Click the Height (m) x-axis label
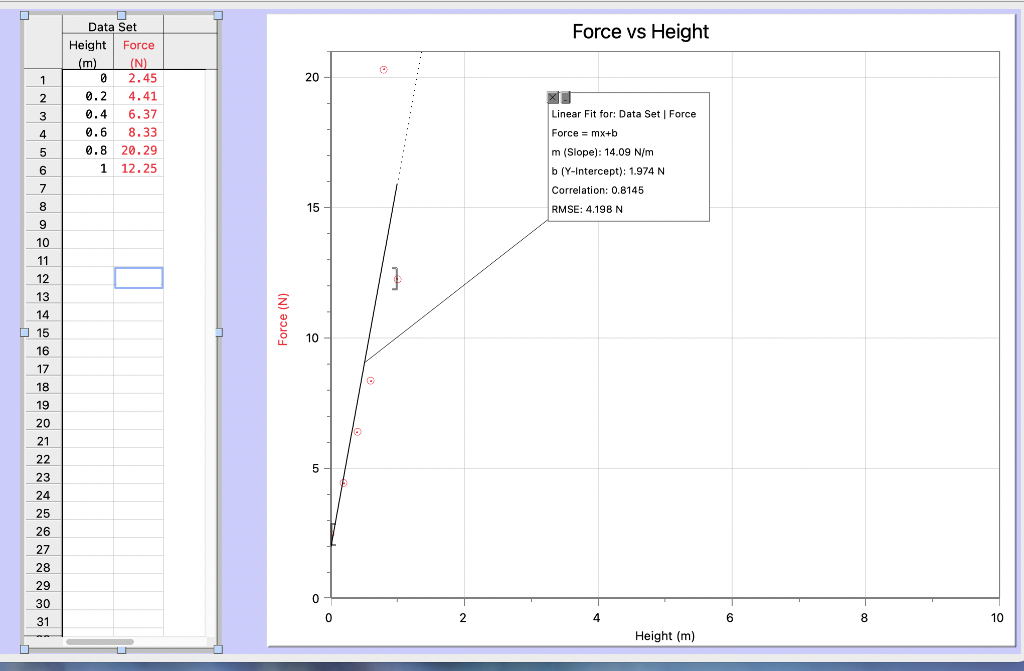 [663, 635]
